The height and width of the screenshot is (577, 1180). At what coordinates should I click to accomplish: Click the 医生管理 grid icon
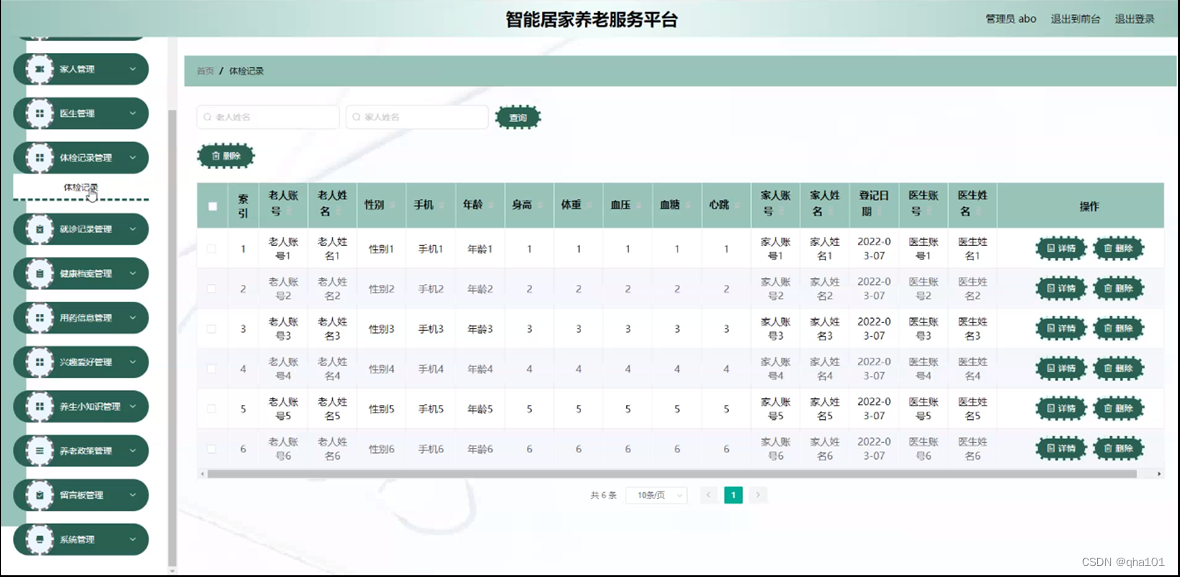39,114
